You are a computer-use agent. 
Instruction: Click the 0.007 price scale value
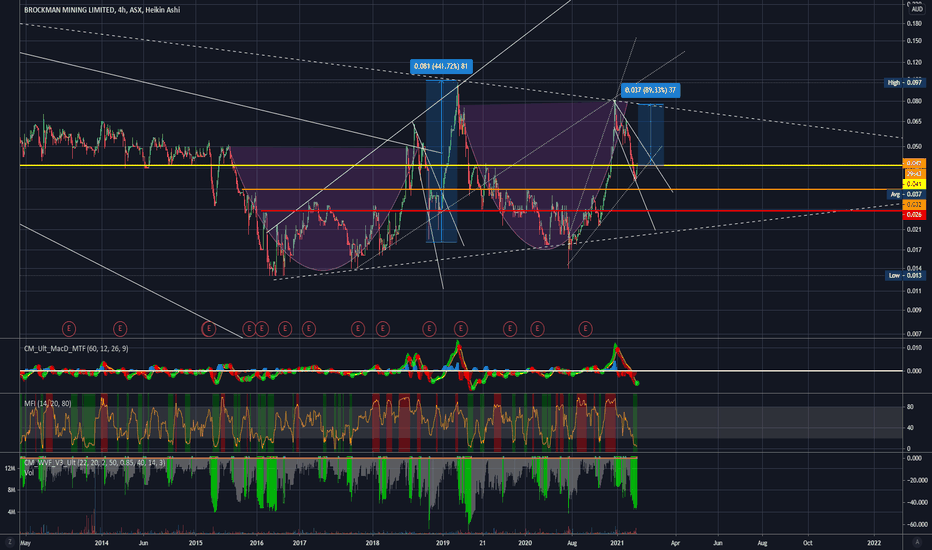[914, 334]
